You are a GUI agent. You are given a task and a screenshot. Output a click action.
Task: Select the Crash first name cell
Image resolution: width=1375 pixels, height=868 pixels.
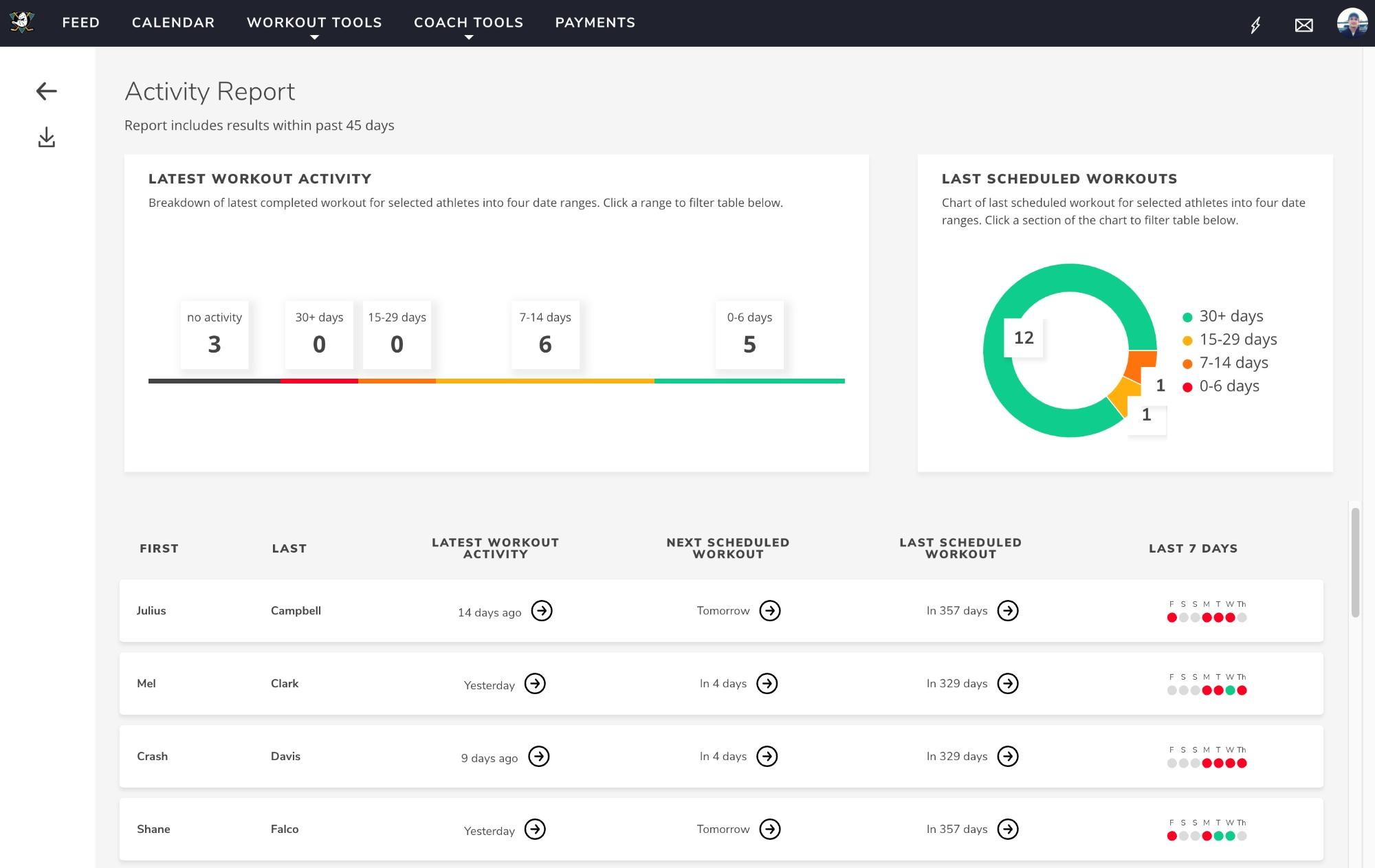152,756
